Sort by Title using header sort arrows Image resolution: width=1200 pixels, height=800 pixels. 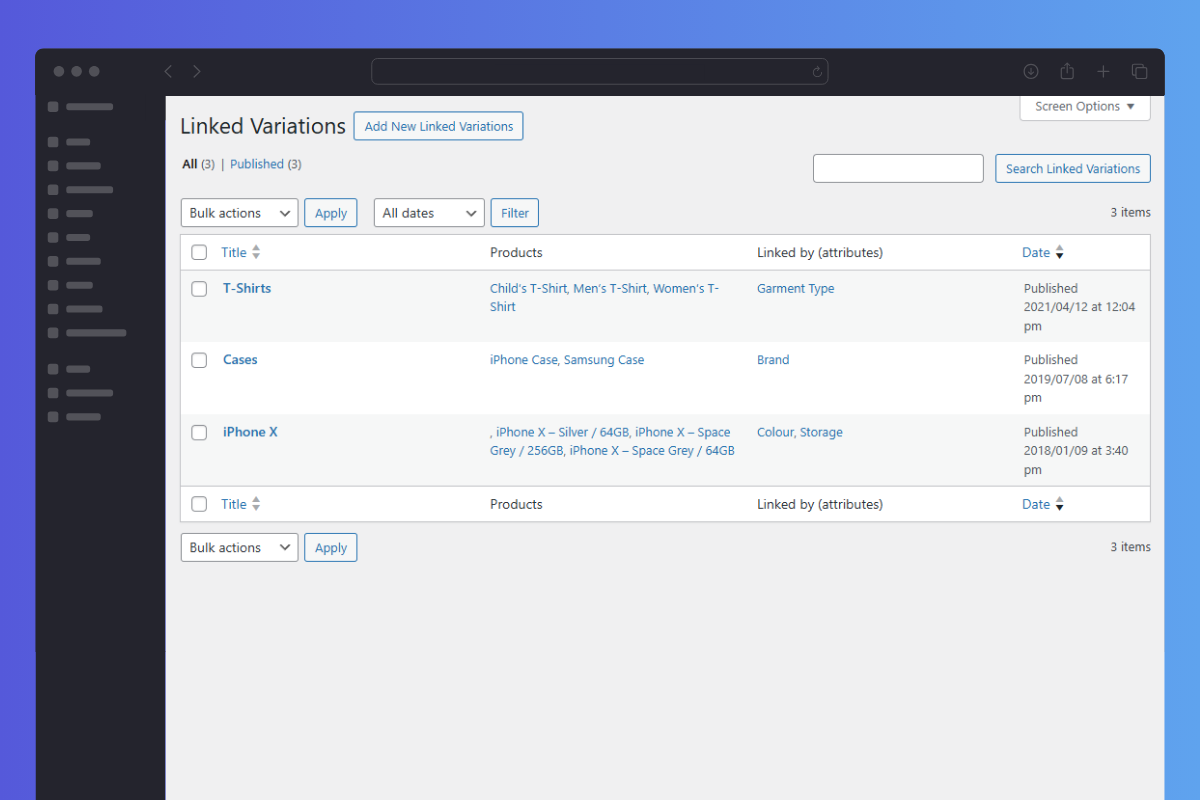(256, 252)
